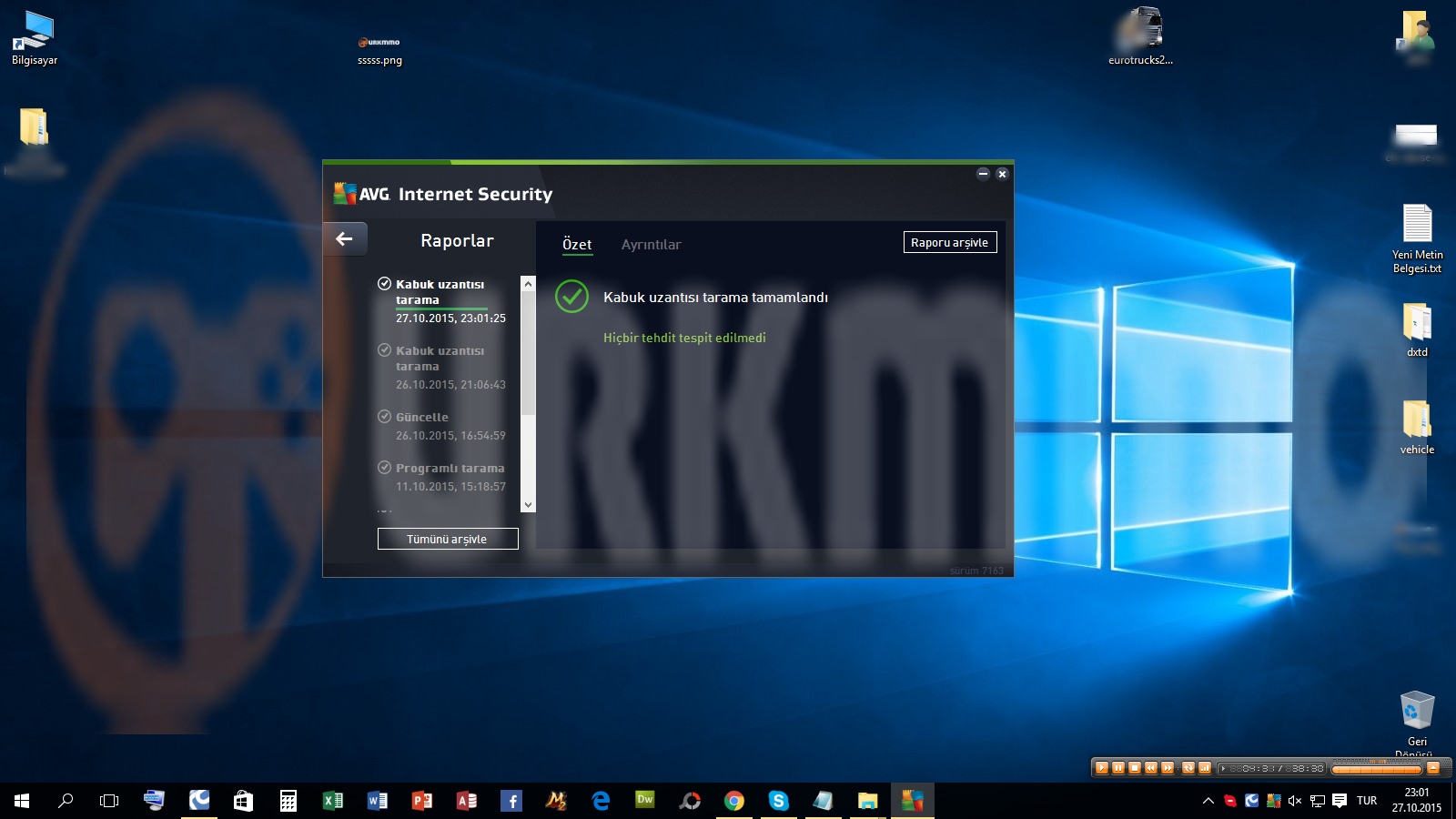Image resolution: width=1456 pixels, height=819 pixels.
Task: Click the back arrow in AVG Reports
Action: tap(344, 239)
